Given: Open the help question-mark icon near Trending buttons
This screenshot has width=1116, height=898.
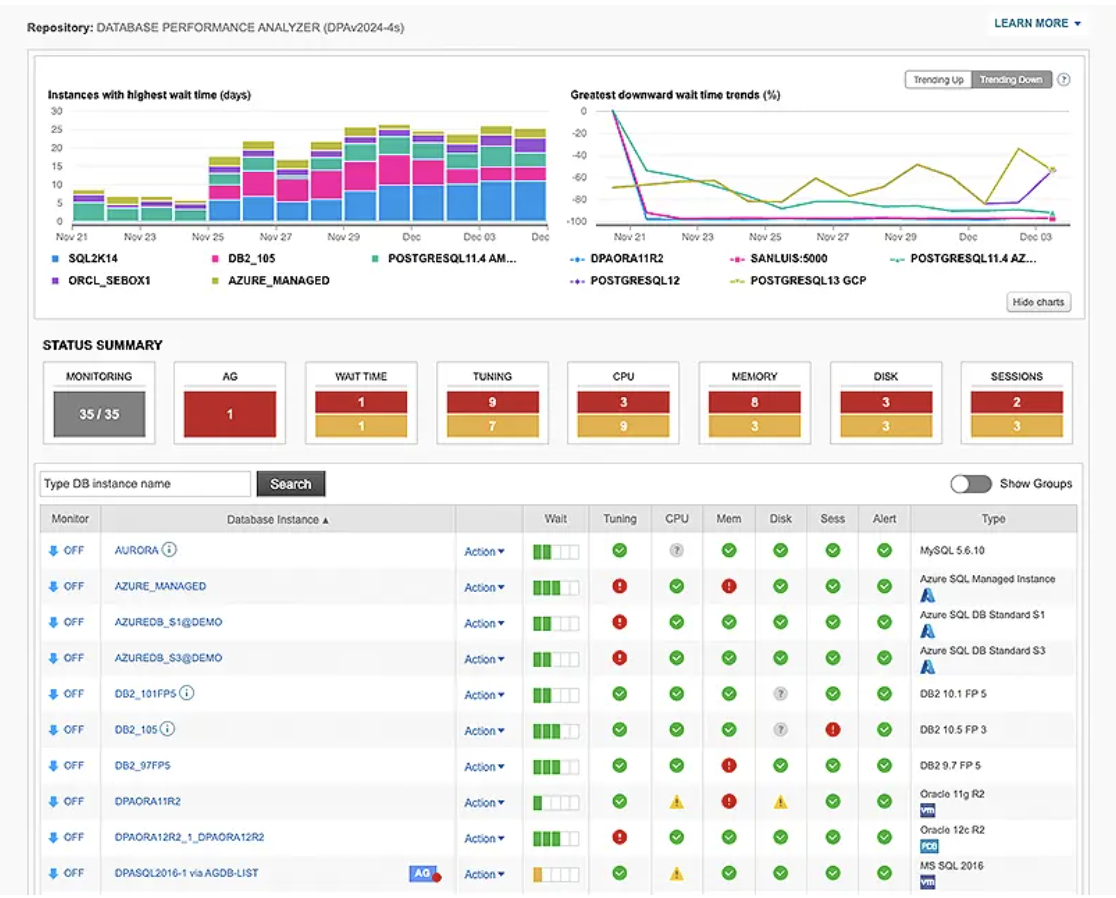Looking at the screenshot, I should [x=1064, y=80].
